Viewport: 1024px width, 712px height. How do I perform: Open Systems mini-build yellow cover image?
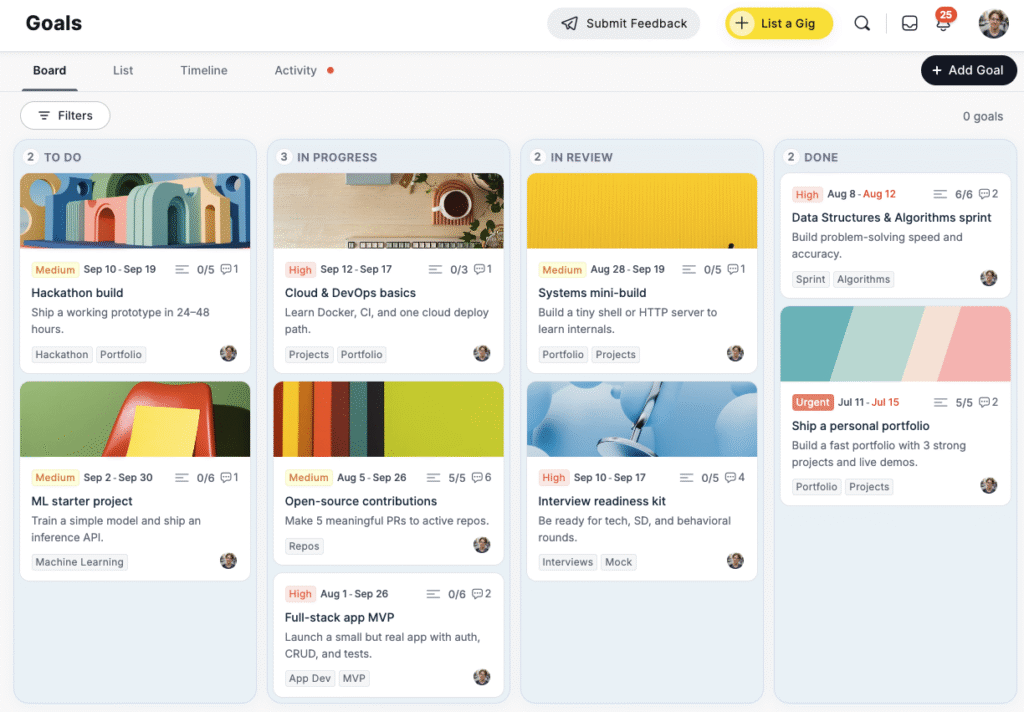coord(642,211)
